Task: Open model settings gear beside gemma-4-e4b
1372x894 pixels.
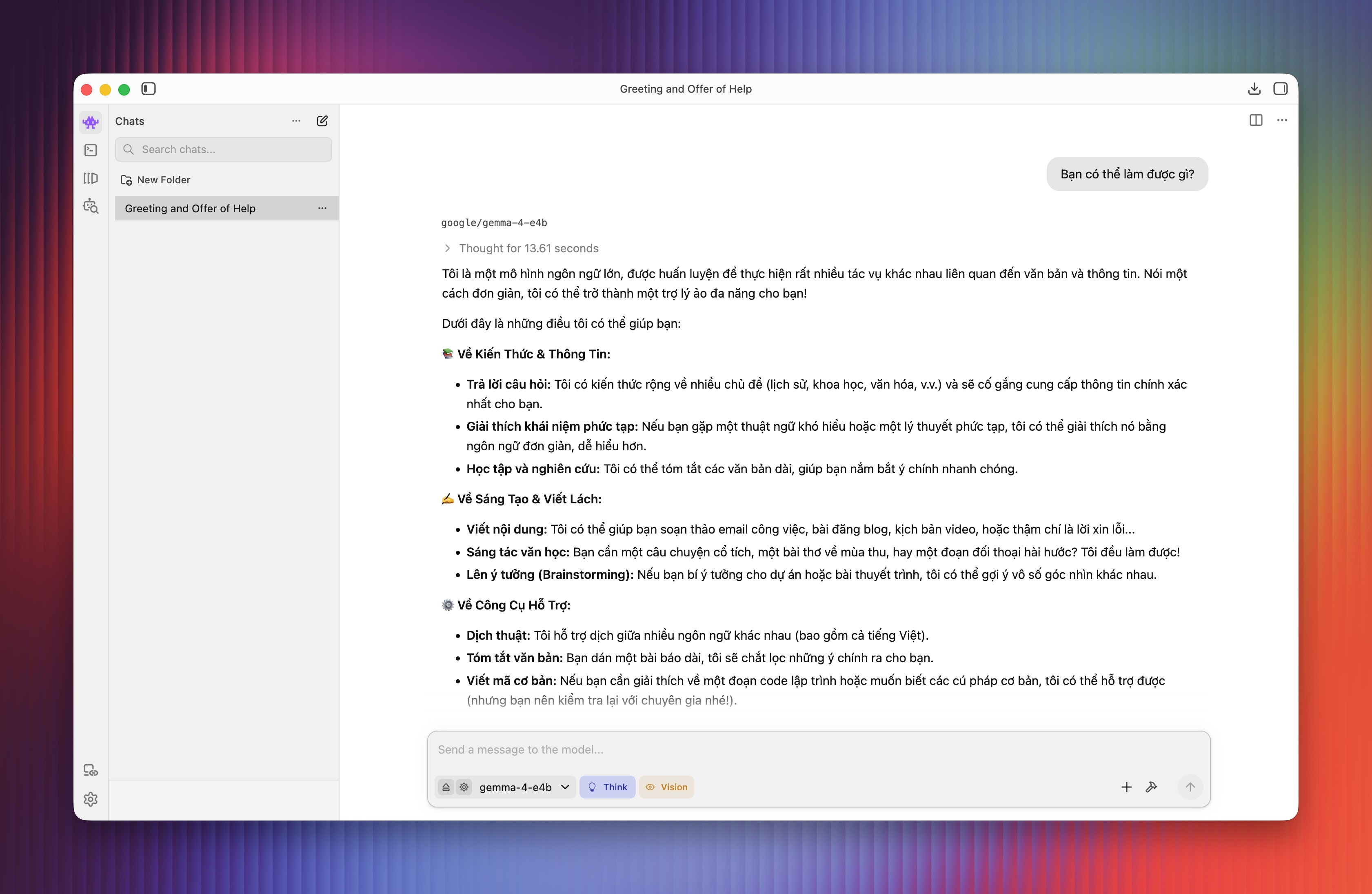Action: (464, 787)
